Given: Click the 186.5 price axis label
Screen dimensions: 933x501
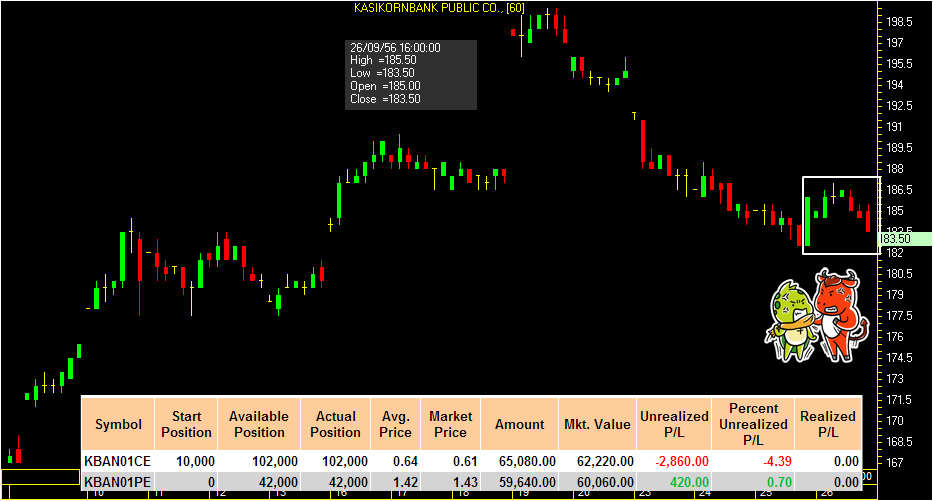Looking at the screenshot, I should pyautogui.click(x=899, y=189).
